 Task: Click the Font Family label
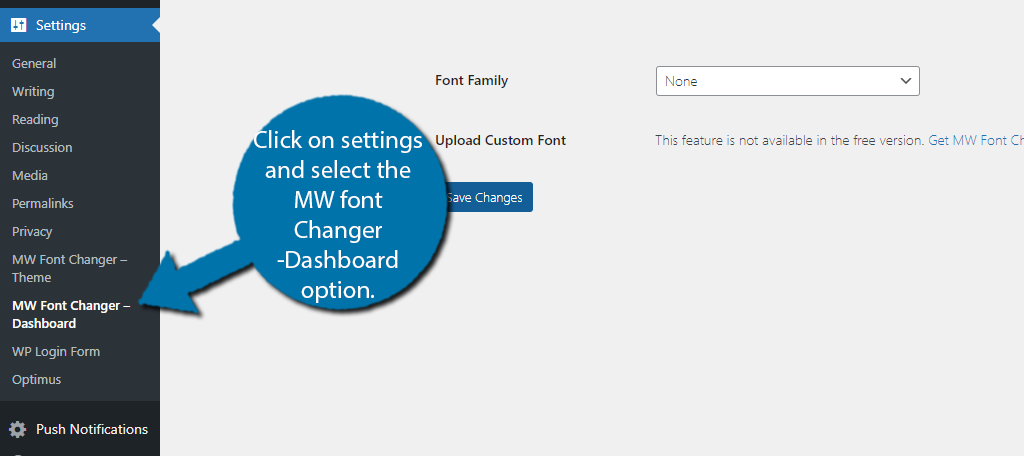tap(472, 80)
